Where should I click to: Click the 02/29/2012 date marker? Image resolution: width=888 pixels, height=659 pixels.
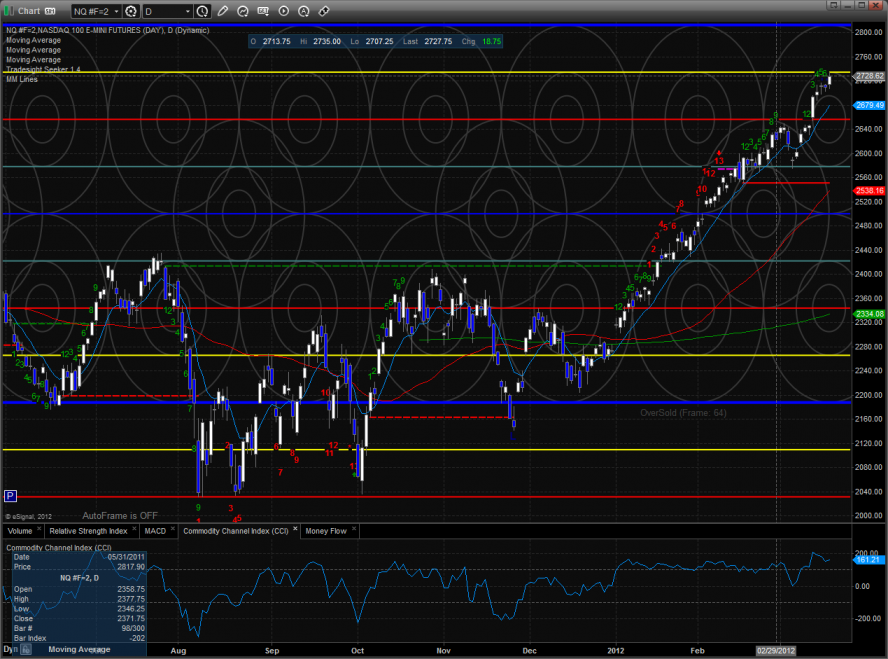[x=777, y=650]
